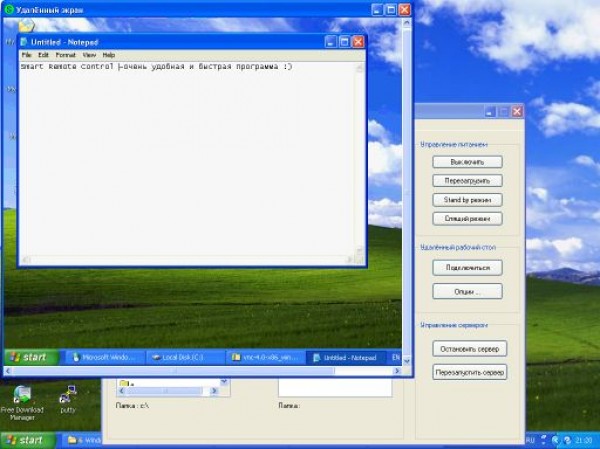
Task: Click the left arrow of remote screen horizontal scrollbar
Action: tap(8, 371)
